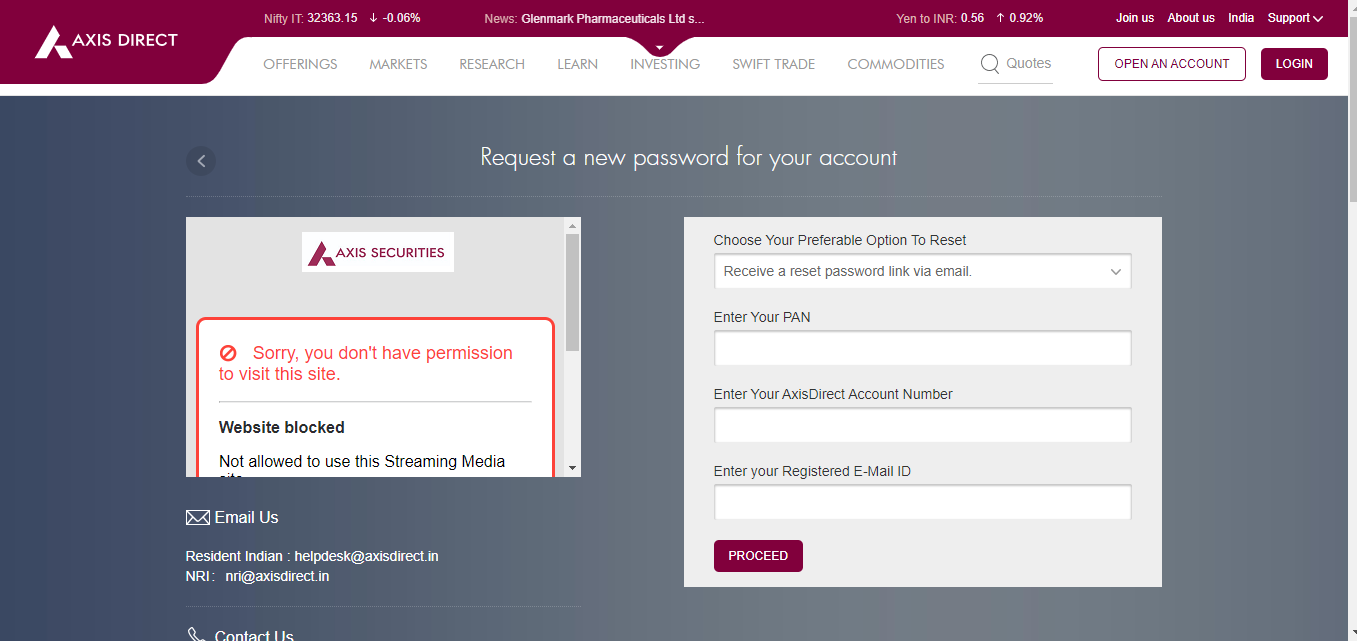Click the Login button
This screenshot has height=641, width=1357.
click(x=1294, y=64)
